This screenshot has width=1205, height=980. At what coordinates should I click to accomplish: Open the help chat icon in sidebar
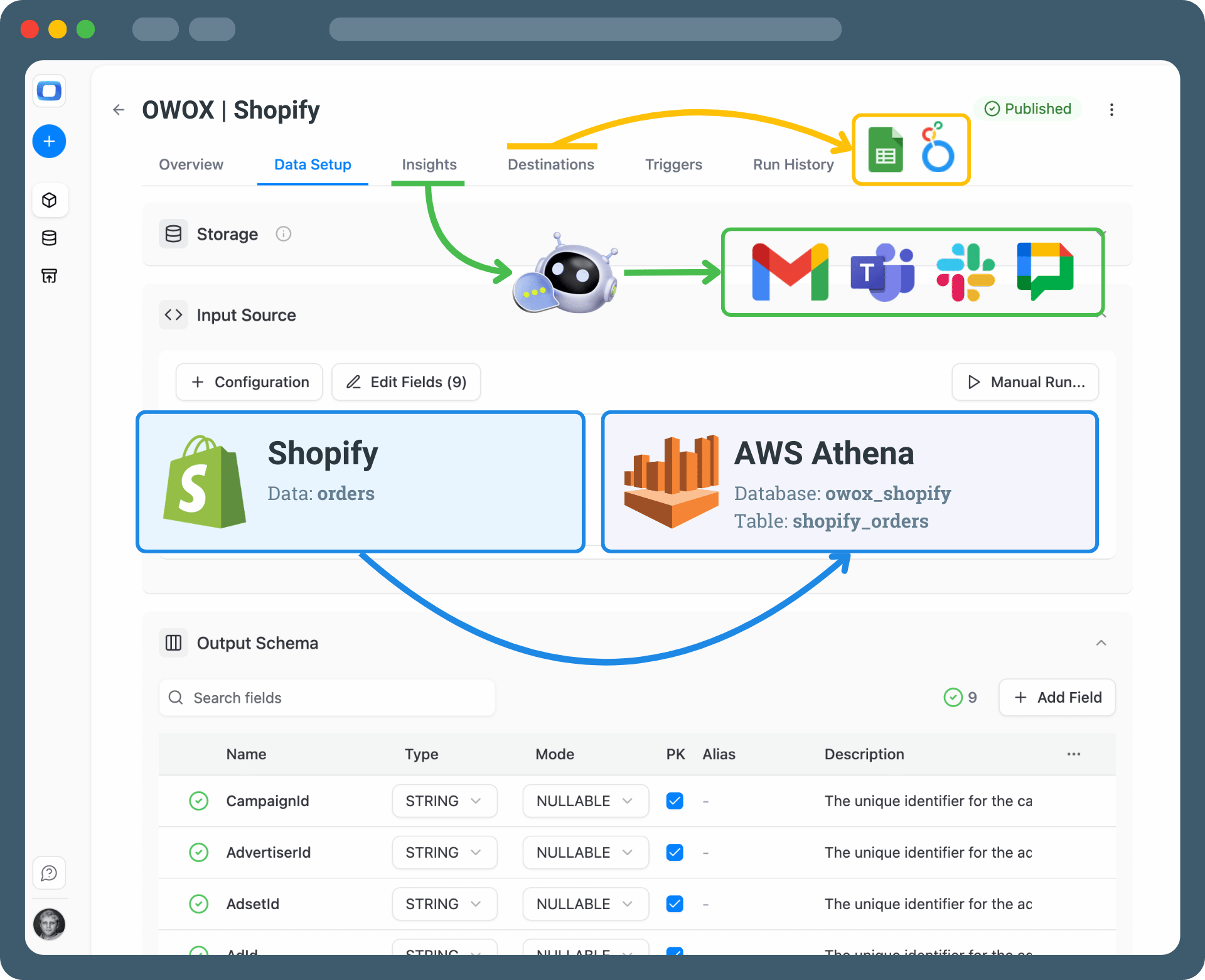49,873
